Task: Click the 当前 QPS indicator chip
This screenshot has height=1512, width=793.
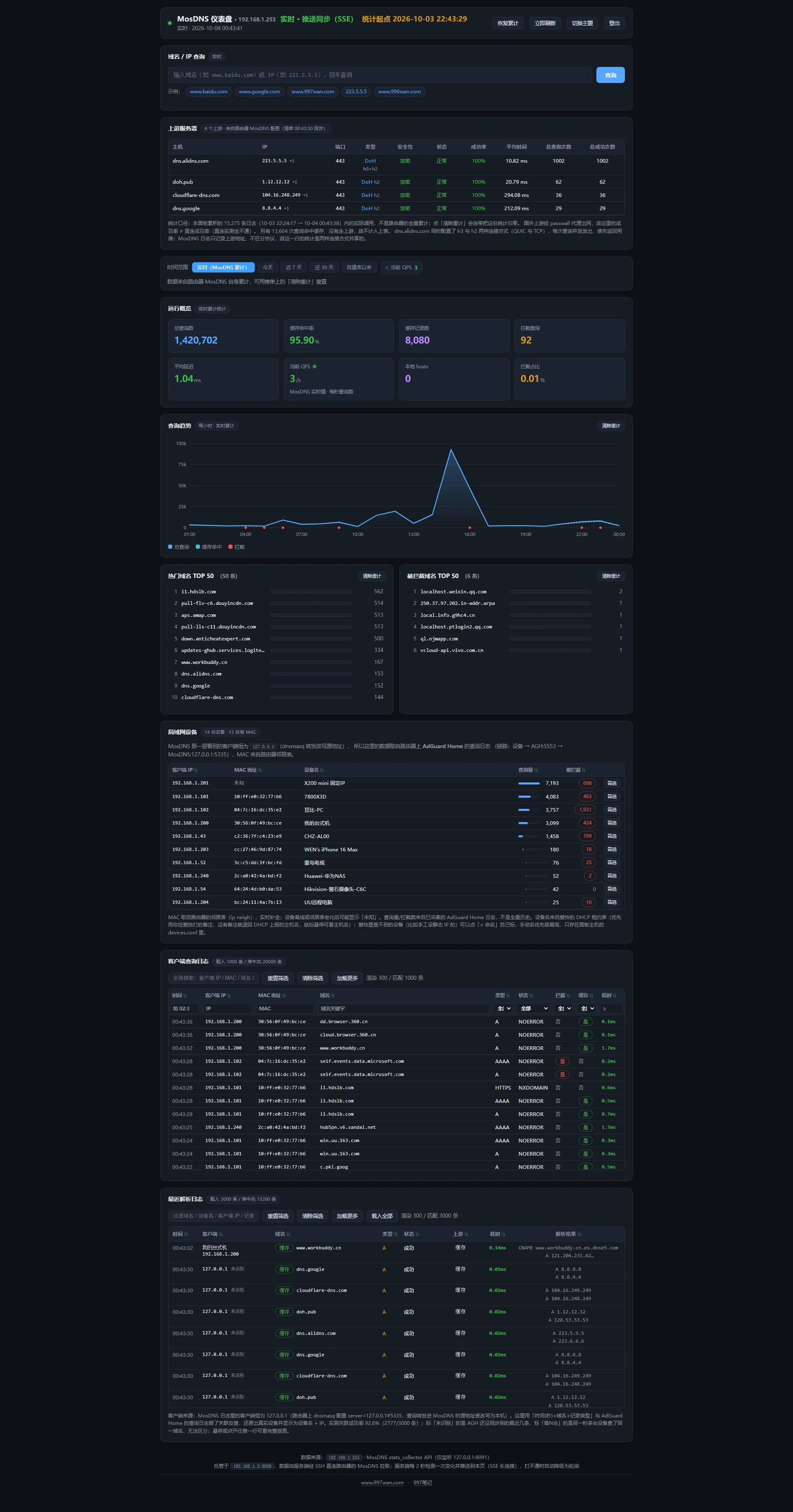Action: 401,268
